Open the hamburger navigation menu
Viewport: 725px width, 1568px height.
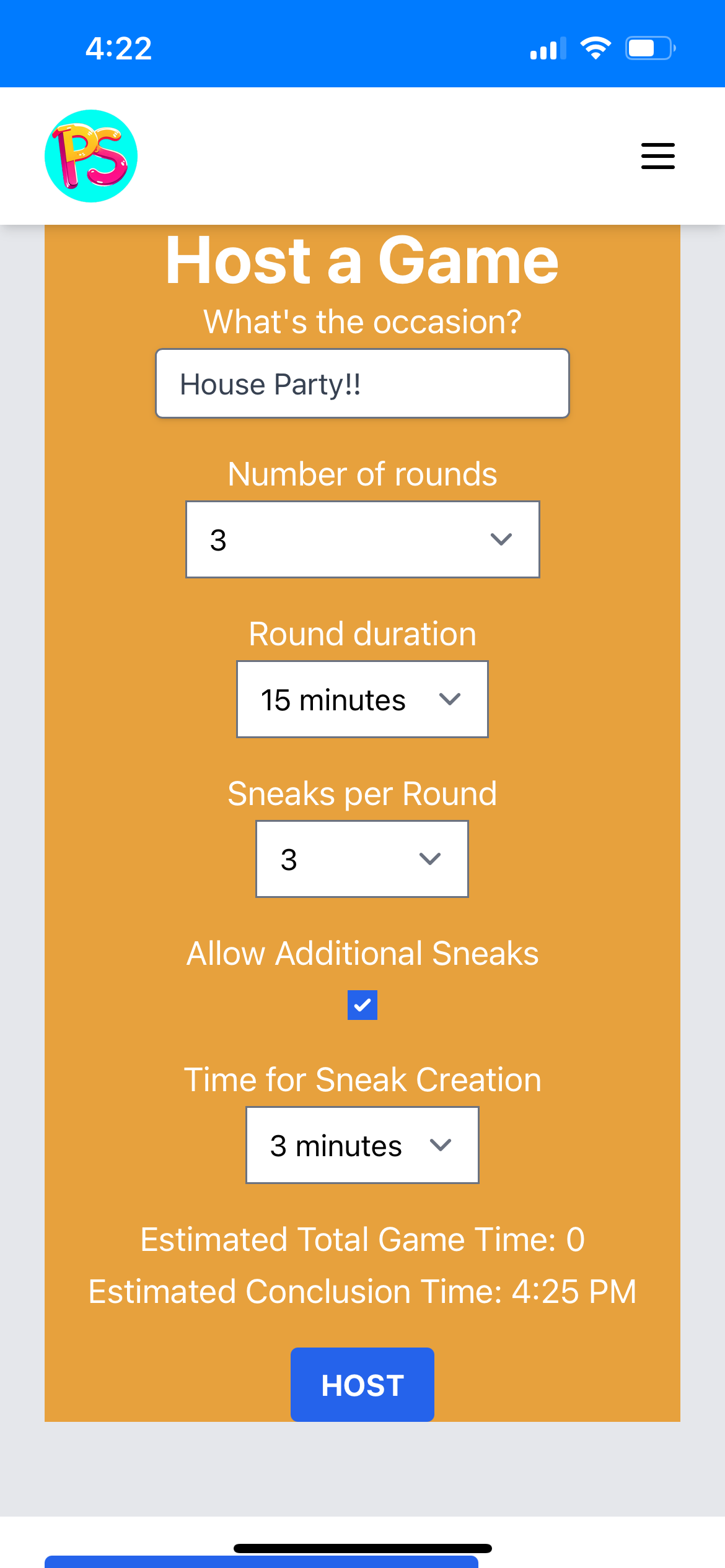657,156
